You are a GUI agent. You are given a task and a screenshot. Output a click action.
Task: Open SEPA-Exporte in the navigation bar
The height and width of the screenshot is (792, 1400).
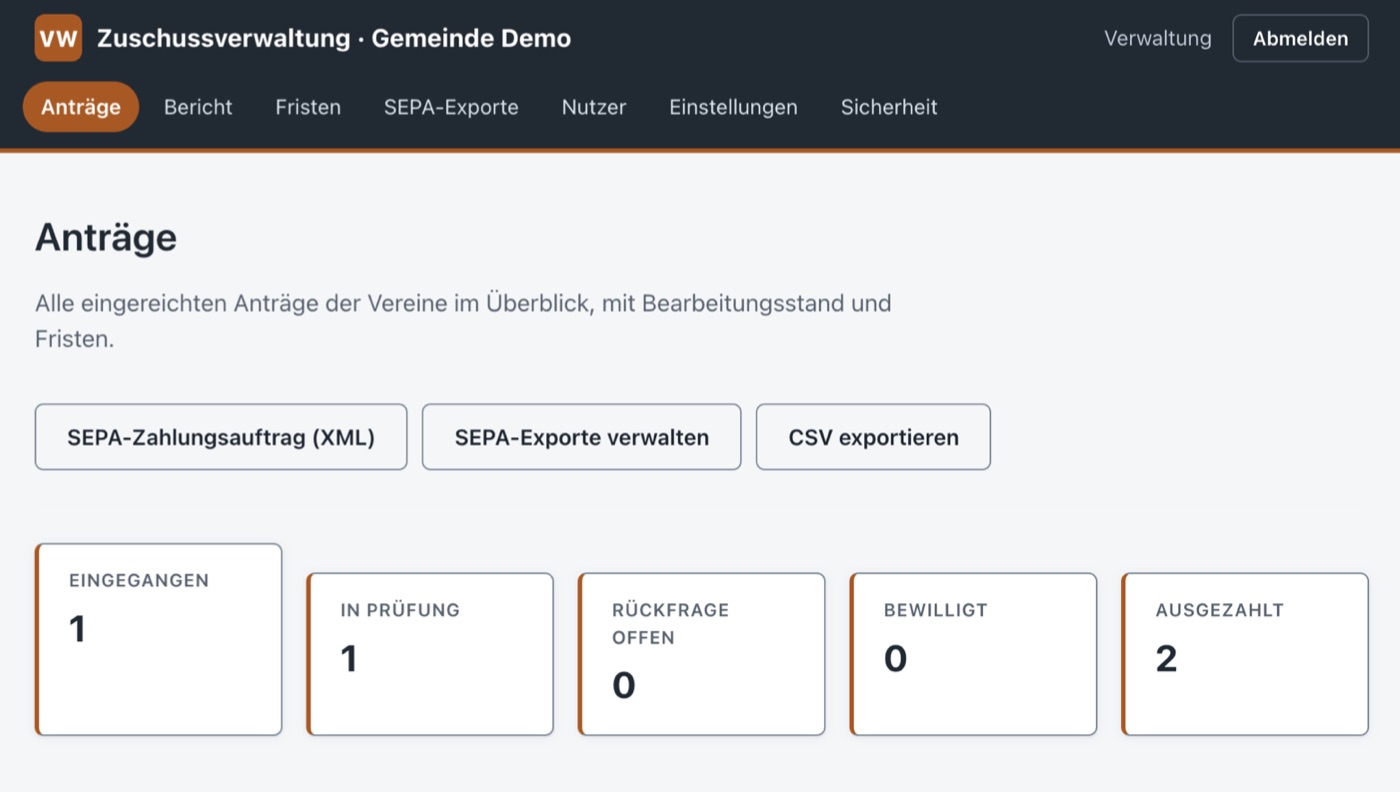[451, 107]
